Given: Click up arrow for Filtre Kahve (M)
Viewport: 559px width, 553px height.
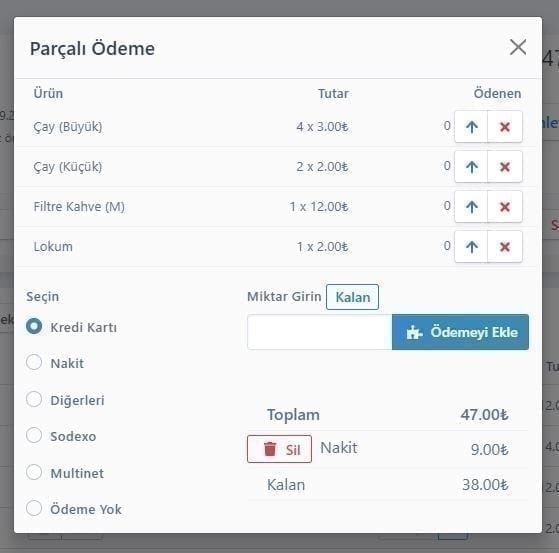Looking at the screenshot, I should coord(471,206).
